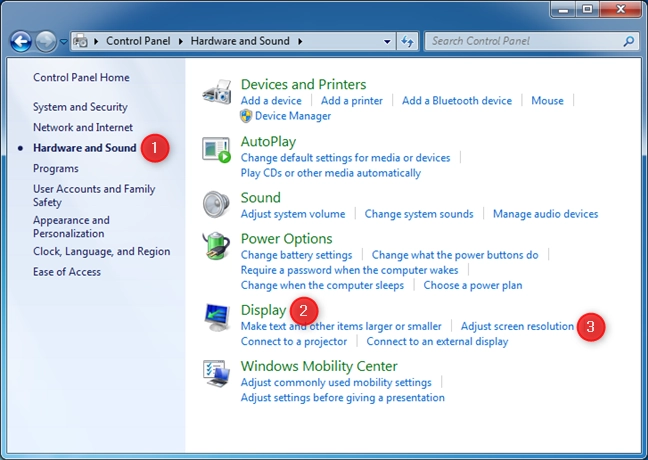This screenshot has height=460, width=648.
Task: Open Devices and Printers heading
Action: click(x=303, y=84)
